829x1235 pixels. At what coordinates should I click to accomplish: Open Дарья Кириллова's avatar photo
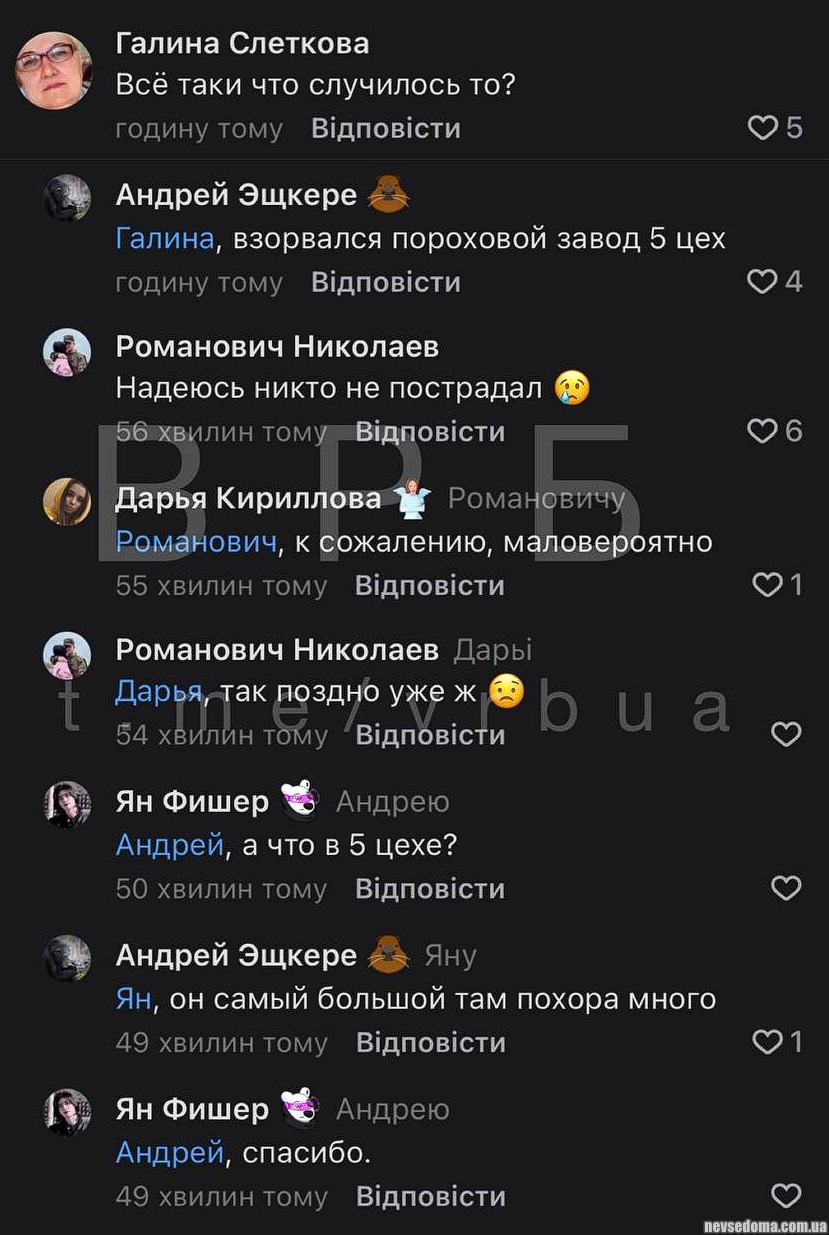click(x=67, y=500)
